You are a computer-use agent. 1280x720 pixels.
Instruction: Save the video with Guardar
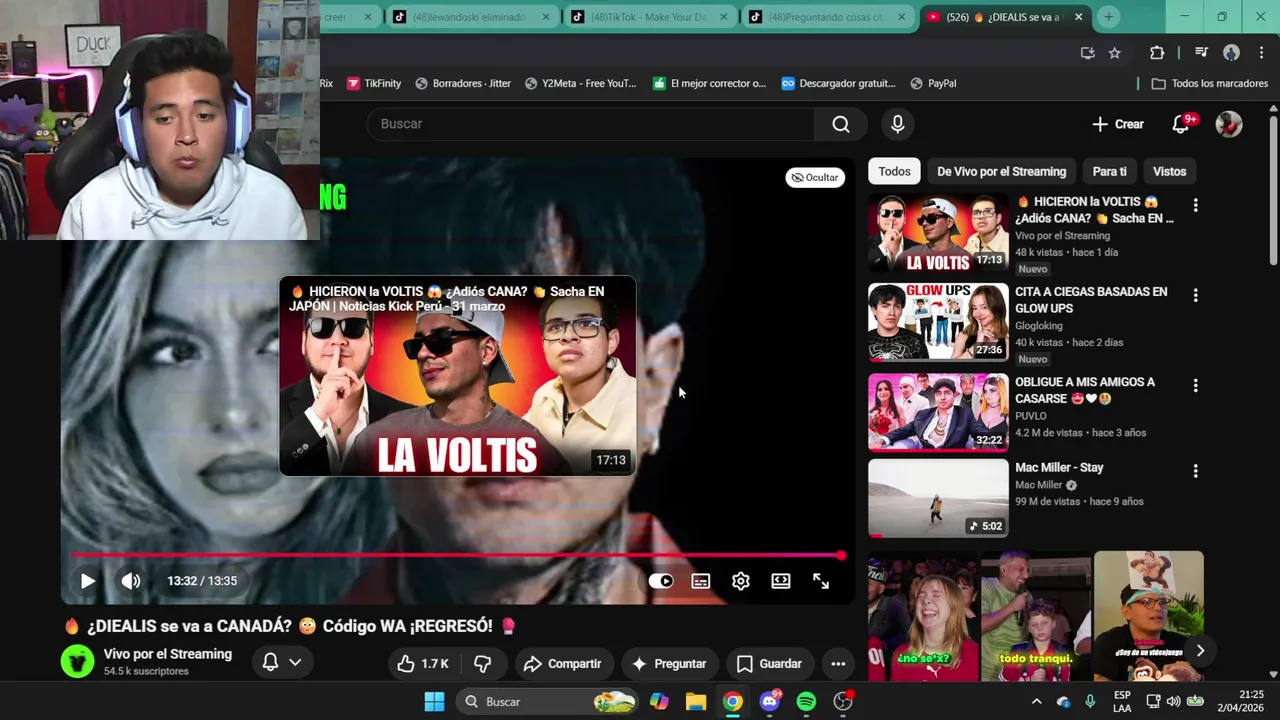769,664
